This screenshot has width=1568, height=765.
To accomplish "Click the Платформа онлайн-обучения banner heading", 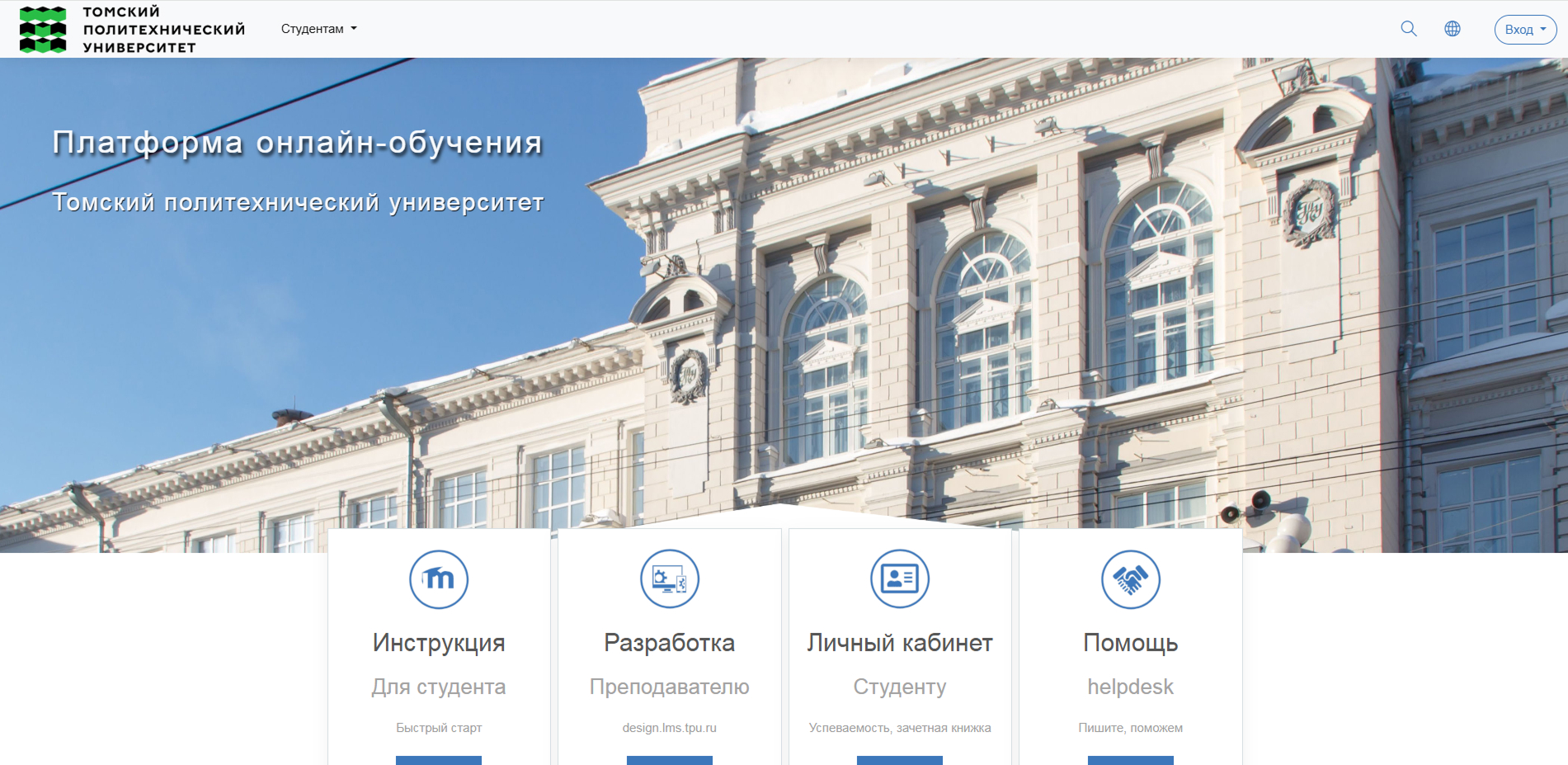I will [298, 143].
